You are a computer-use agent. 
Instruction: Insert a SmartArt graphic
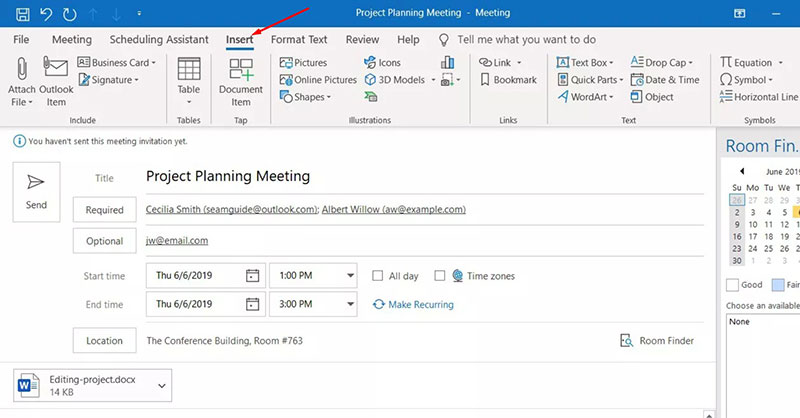(371, 96)
